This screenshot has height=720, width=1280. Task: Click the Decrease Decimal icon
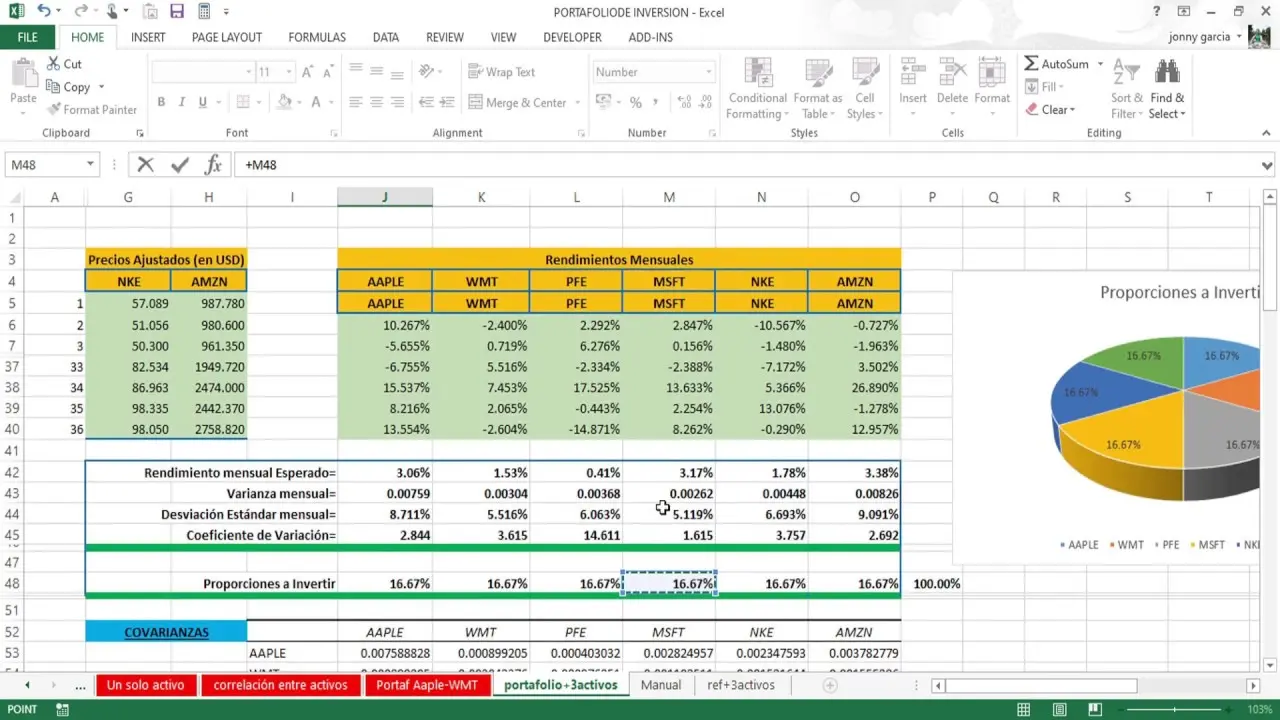pyautogui.click(x=705, y=102)
